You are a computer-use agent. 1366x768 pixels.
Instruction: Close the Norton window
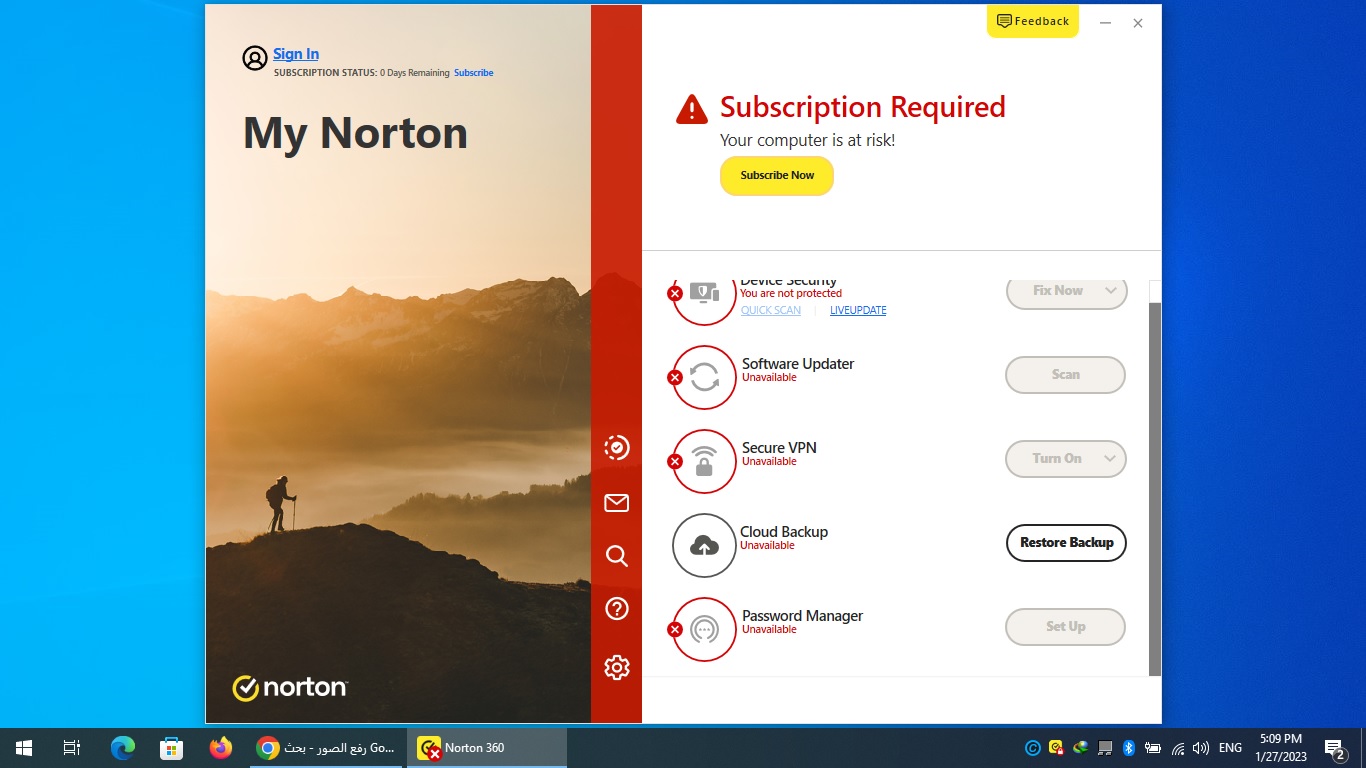pos(1138,23)
